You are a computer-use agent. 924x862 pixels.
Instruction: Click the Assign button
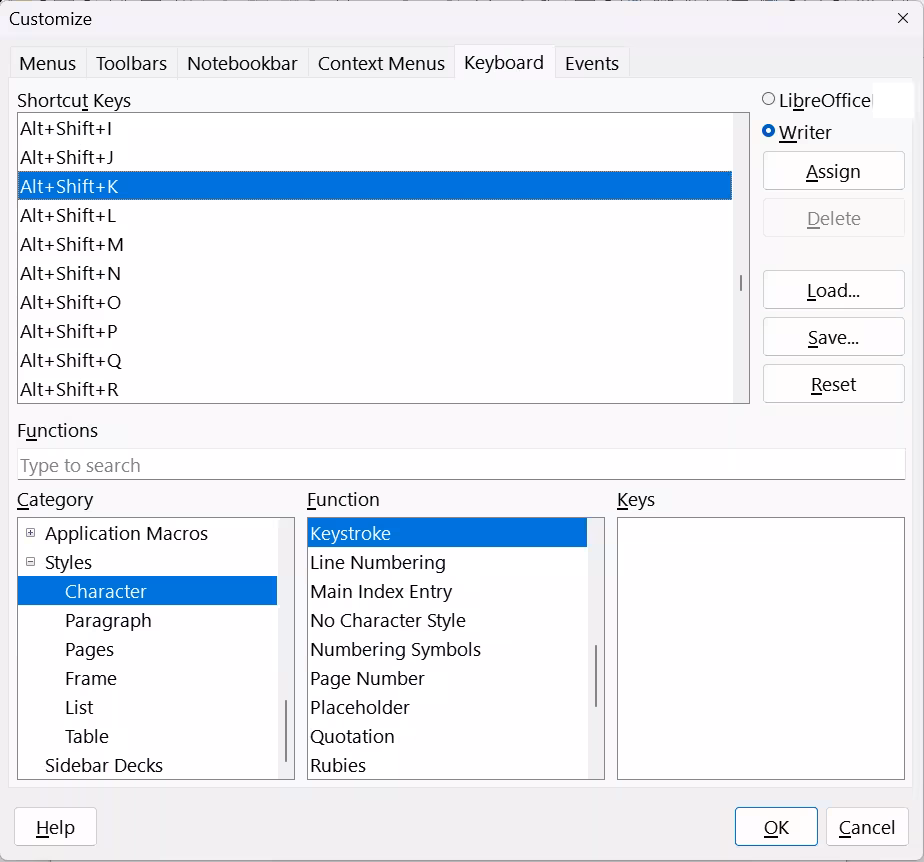coord(833,170)
